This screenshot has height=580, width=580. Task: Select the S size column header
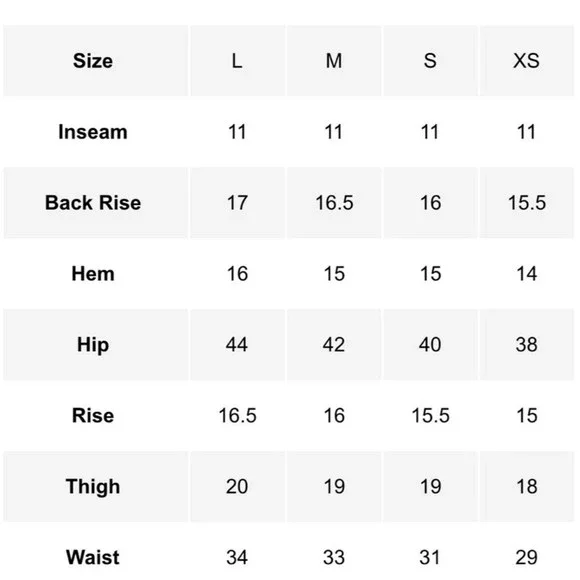[x=430, y=61]
